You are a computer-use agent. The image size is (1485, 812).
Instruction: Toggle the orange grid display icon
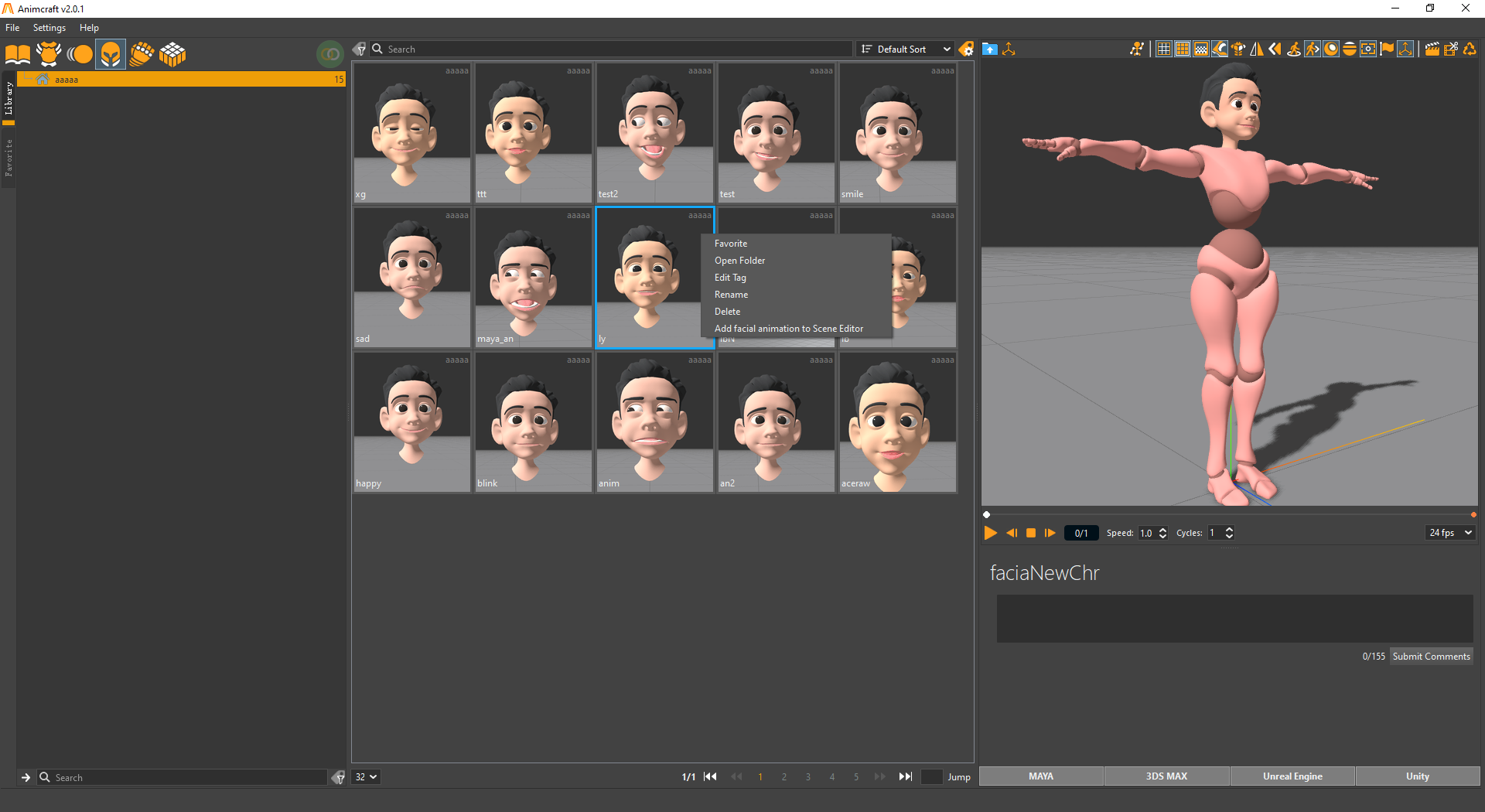click(1183, 49)
